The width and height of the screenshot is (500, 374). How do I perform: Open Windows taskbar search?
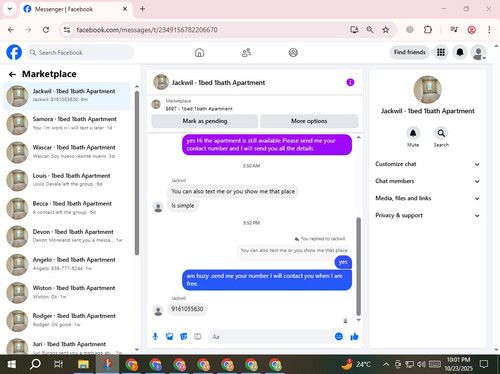click(x=35, y=364)
